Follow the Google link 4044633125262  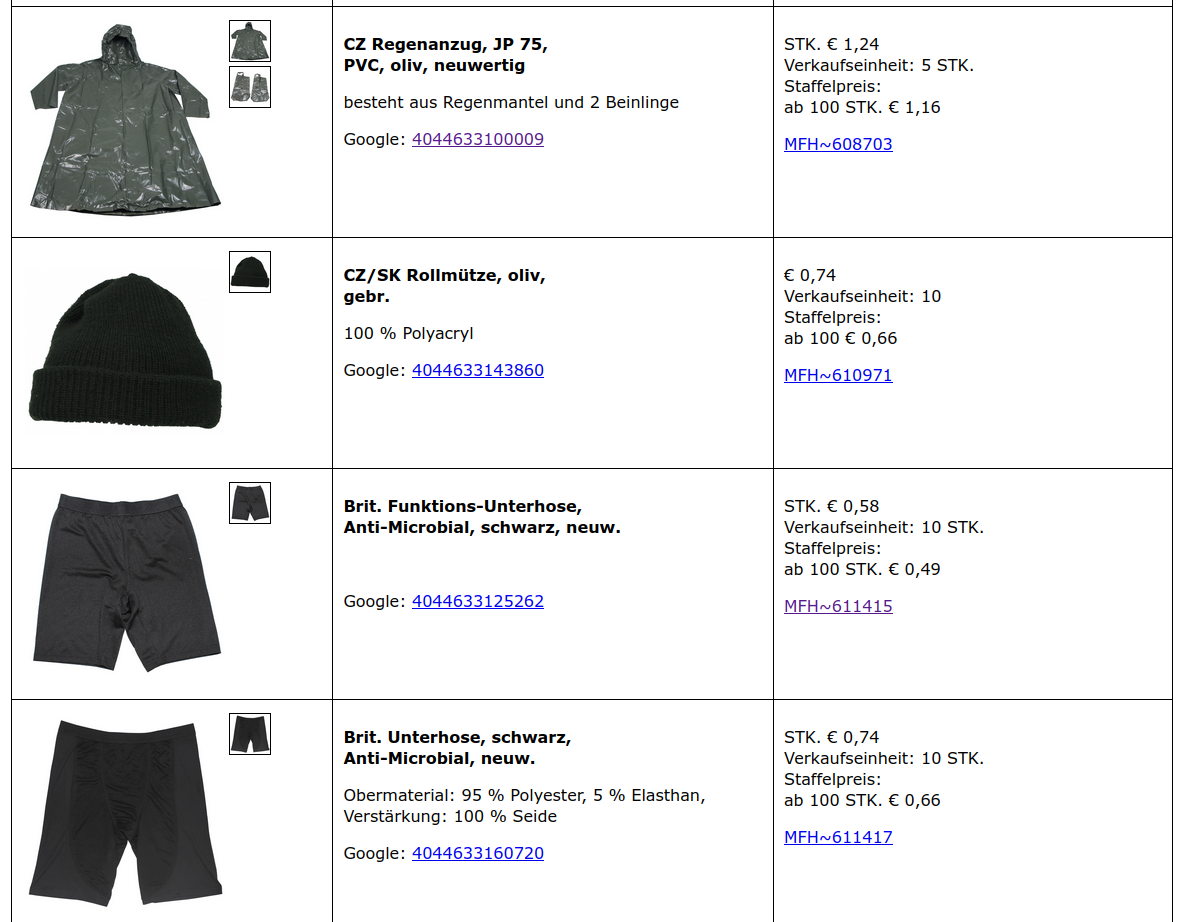tap(478, 601)
